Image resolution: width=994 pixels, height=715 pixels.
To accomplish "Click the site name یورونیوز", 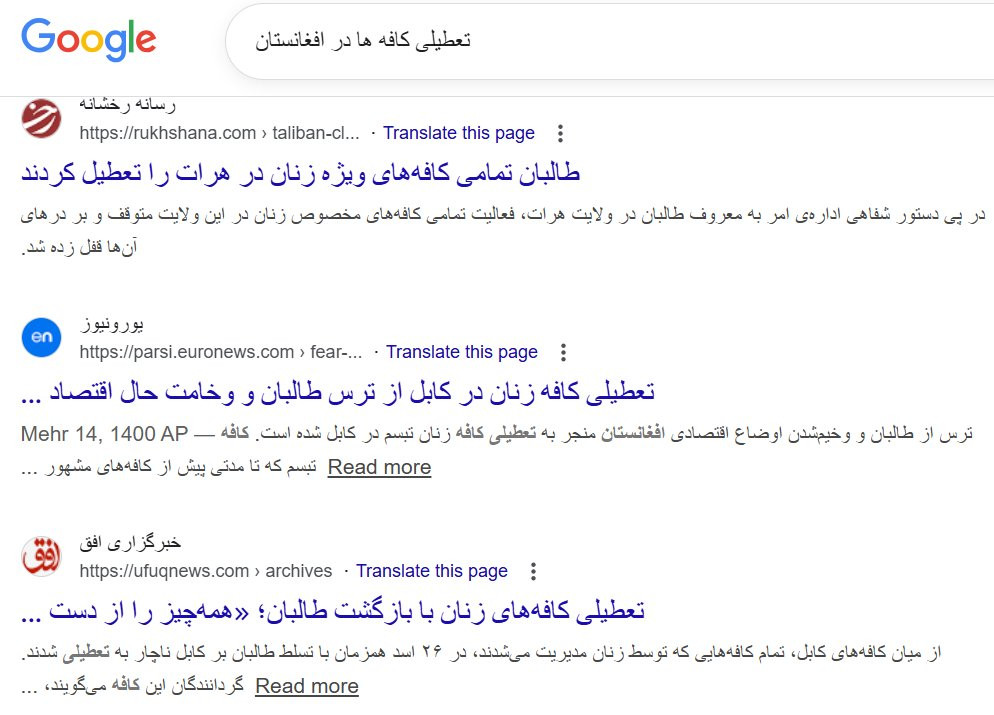I will [112, 325].
